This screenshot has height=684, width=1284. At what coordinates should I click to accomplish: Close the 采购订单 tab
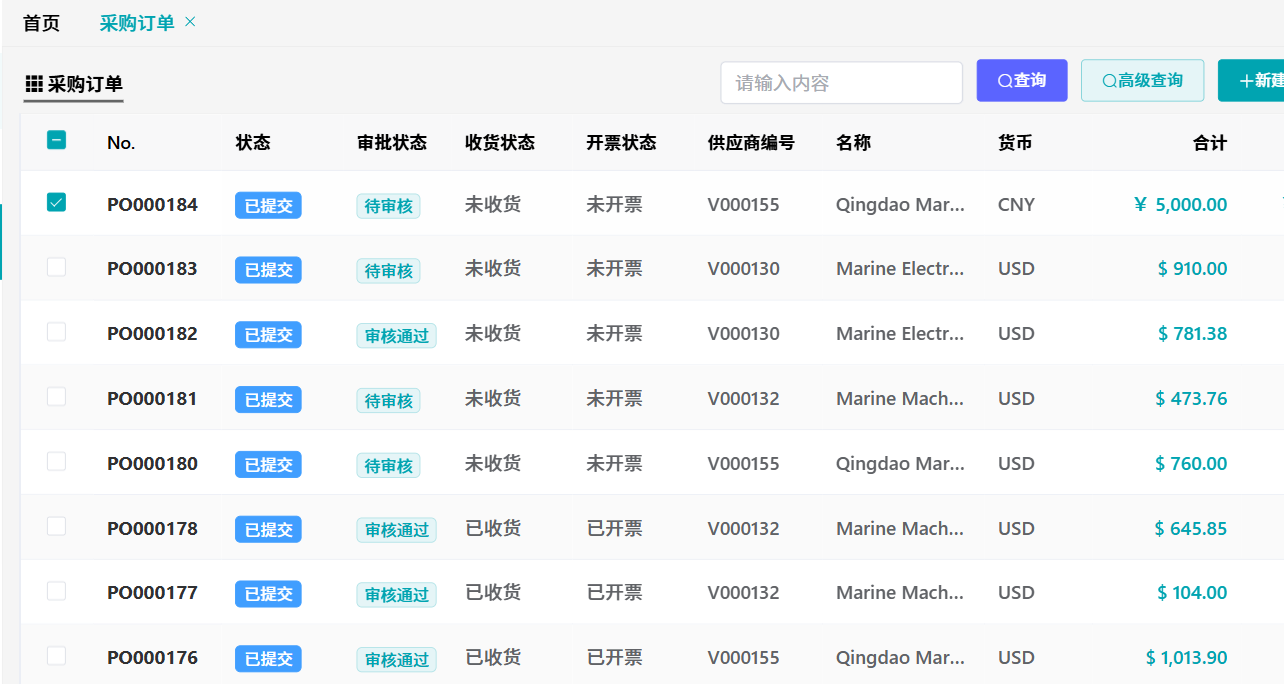point(191,22)
